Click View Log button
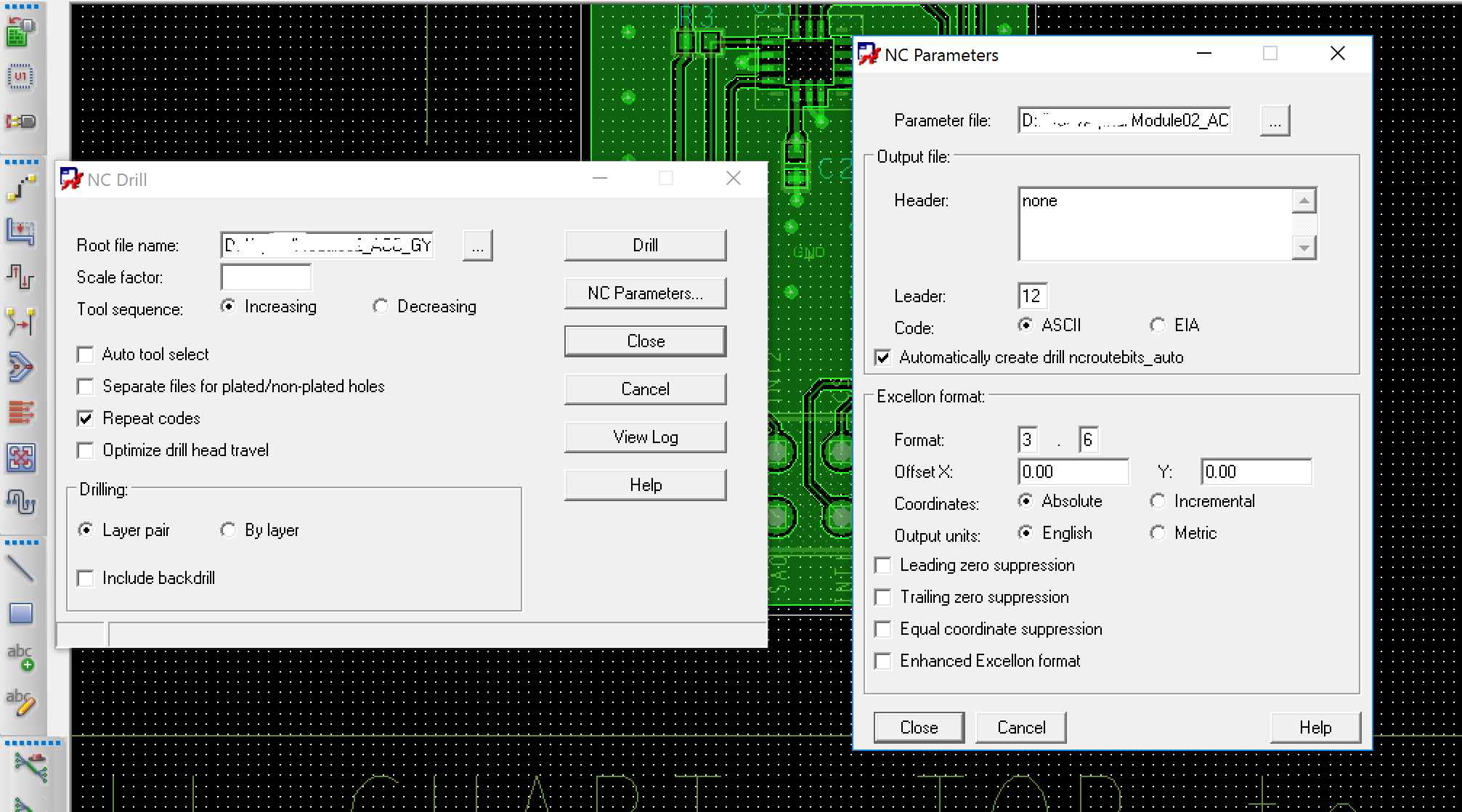1462x812 pixels. (645, 437)
